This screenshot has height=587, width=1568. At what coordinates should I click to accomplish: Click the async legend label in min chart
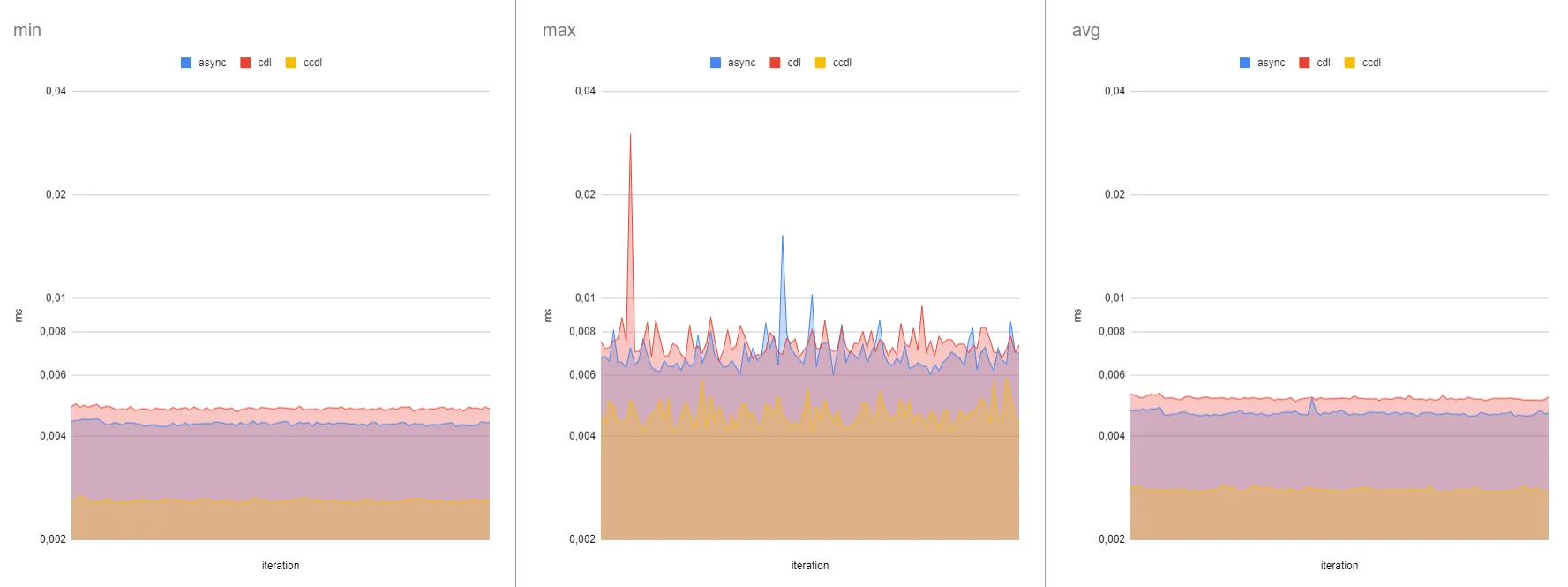[x=213, y=63]
